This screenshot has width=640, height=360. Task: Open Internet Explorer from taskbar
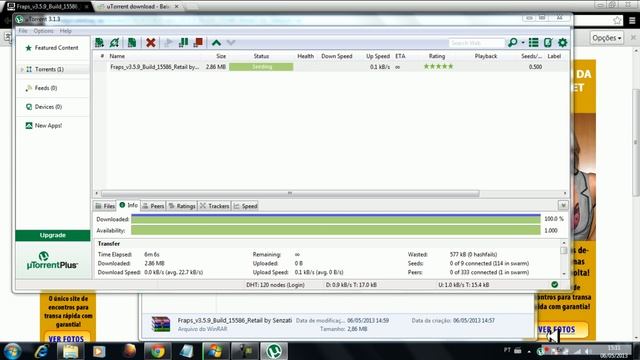pos(41,351)
